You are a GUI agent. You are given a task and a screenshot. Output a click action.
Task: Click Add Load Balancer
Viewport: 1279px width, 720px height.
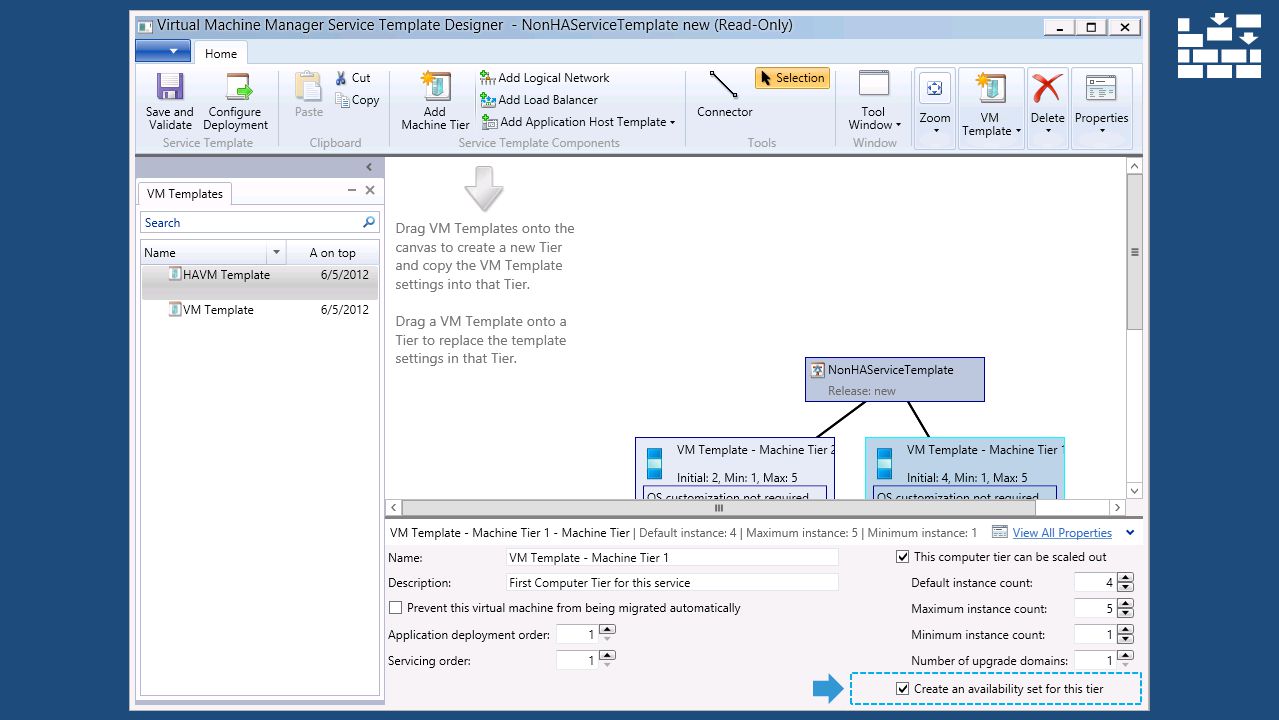[539, 100]
